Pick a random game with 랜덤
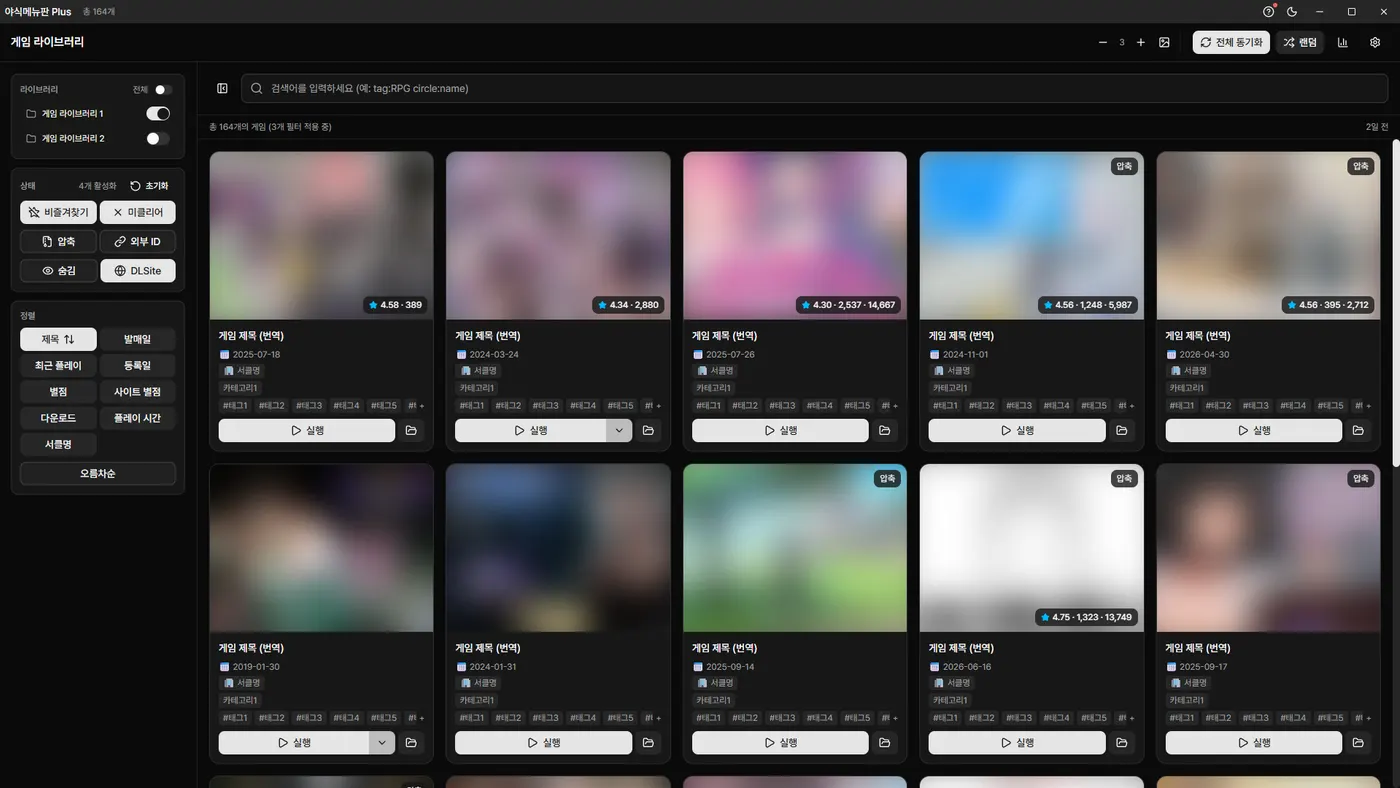 1300,43
